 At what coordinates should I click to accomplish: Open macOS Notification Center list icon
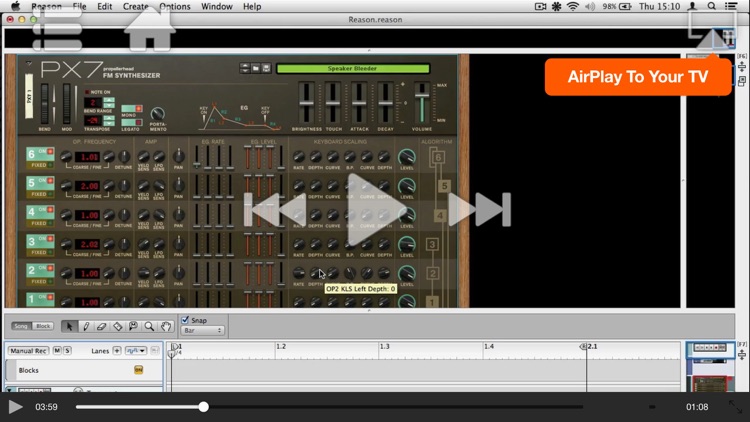tap(731, 6)
